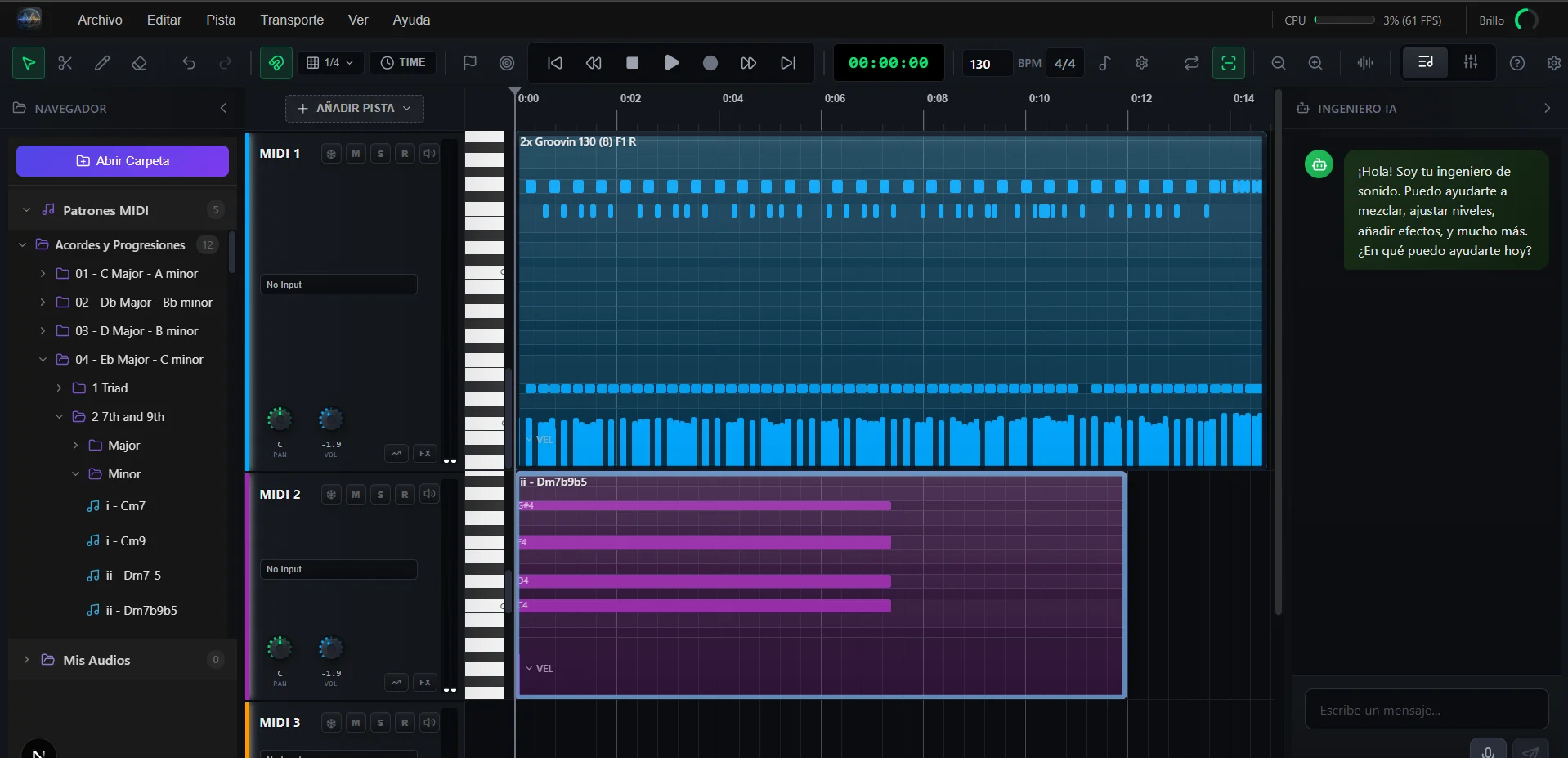Click the metronome note icon
This screenshot has height=758, width=1568.
tap(1104, 63)
